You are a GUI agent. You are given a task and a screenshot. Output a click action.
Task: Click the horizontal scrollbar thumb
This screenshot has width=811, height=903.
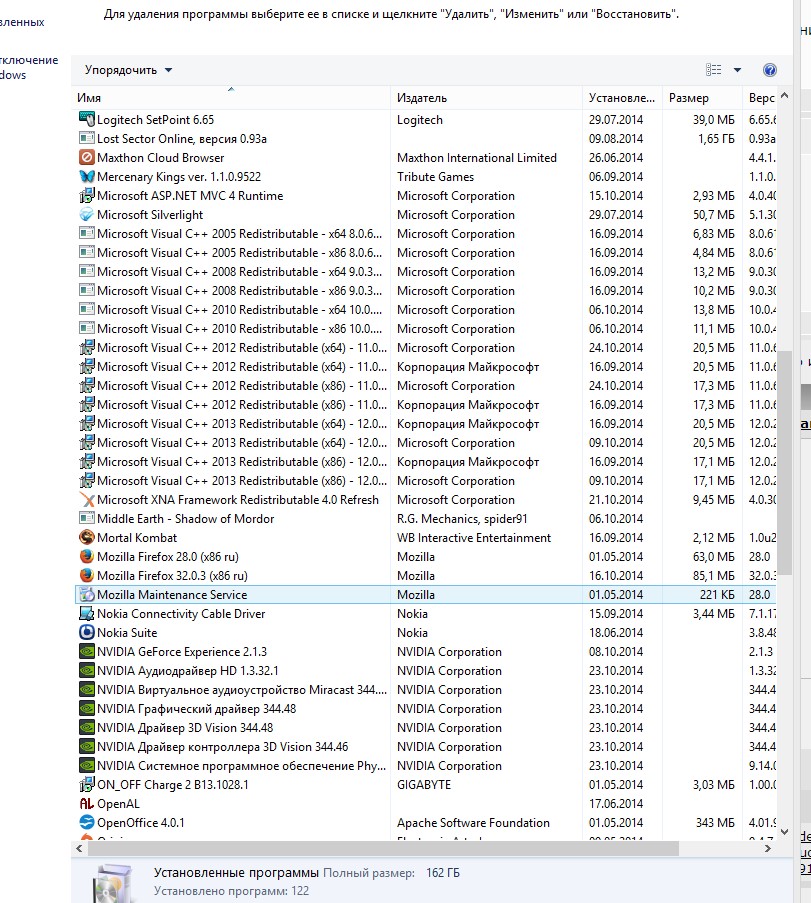(x=383, y=848)
